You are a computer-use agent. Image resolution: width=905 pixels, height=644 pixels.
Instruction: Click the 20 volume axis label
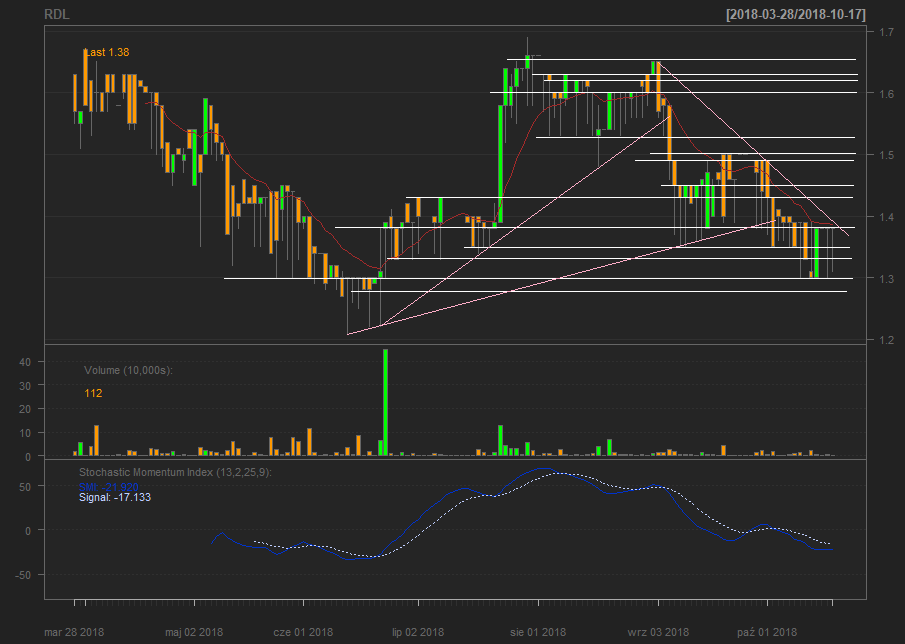(25, 409)
